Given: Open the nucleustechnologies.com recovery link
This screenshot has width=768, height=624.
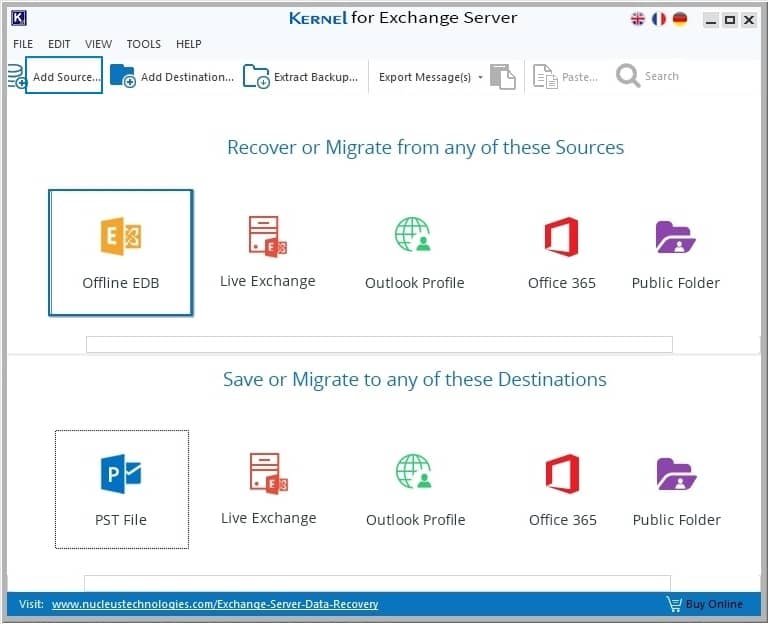Looking at the screenshot, I should point(215,604).
